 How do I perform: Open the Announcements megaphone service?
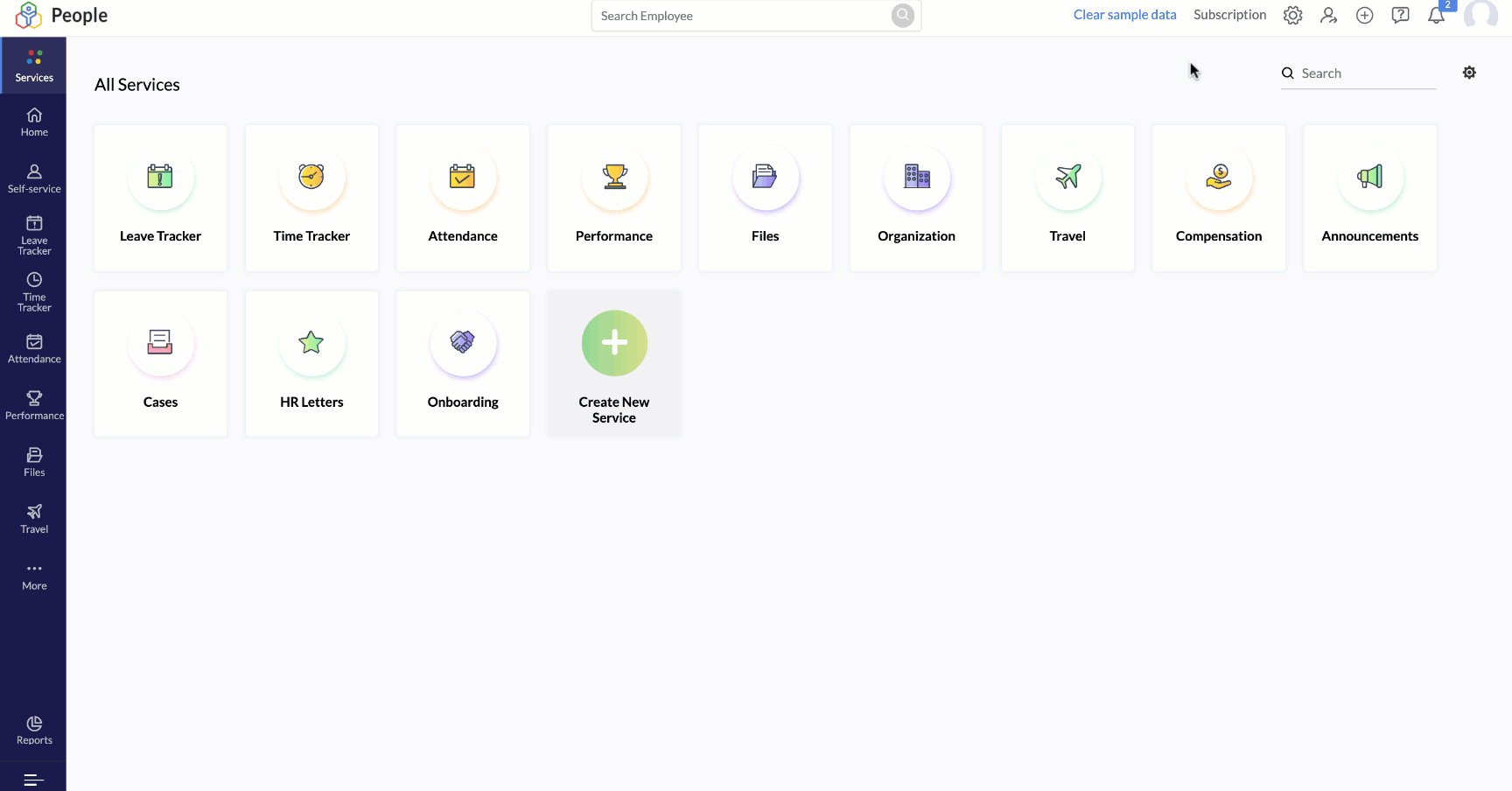1369,198
